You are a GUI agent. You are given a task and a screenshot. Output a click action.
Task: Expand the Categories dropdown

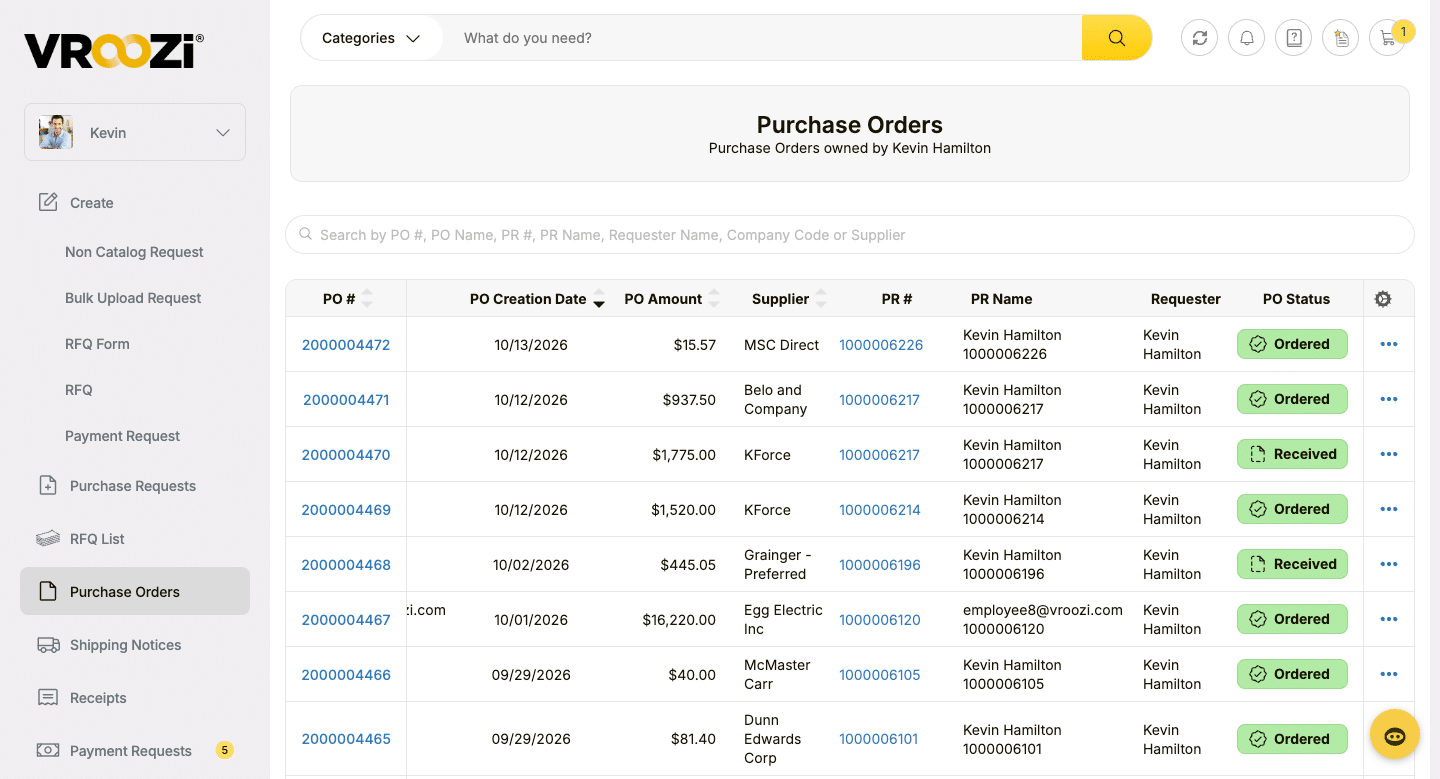[x=371, y=38]
